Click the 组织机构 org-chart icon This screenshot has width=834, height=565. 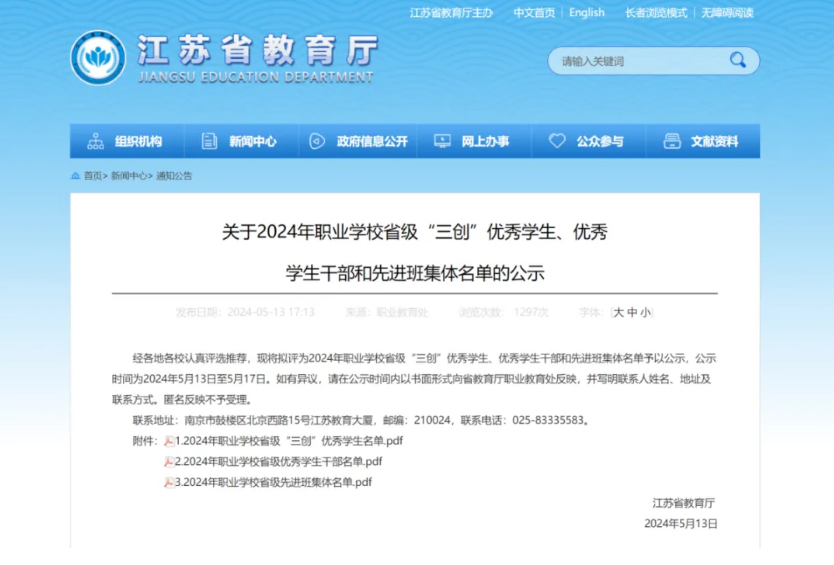[x=96, y=141]
